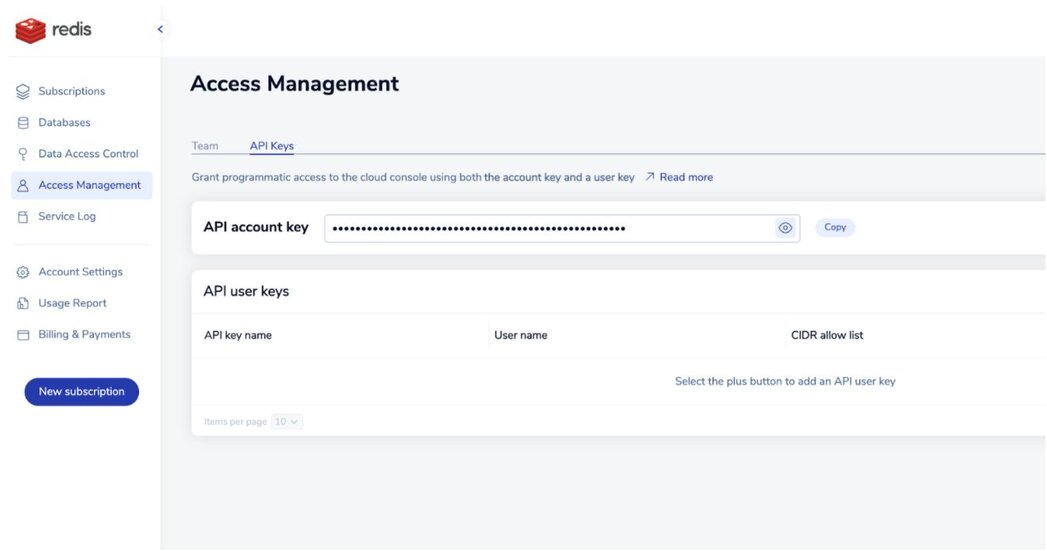Screen dimensions: 1047x551
Task: Click the CIDR allow list column header
Action: pyautogui.click(x=826, y=335)
